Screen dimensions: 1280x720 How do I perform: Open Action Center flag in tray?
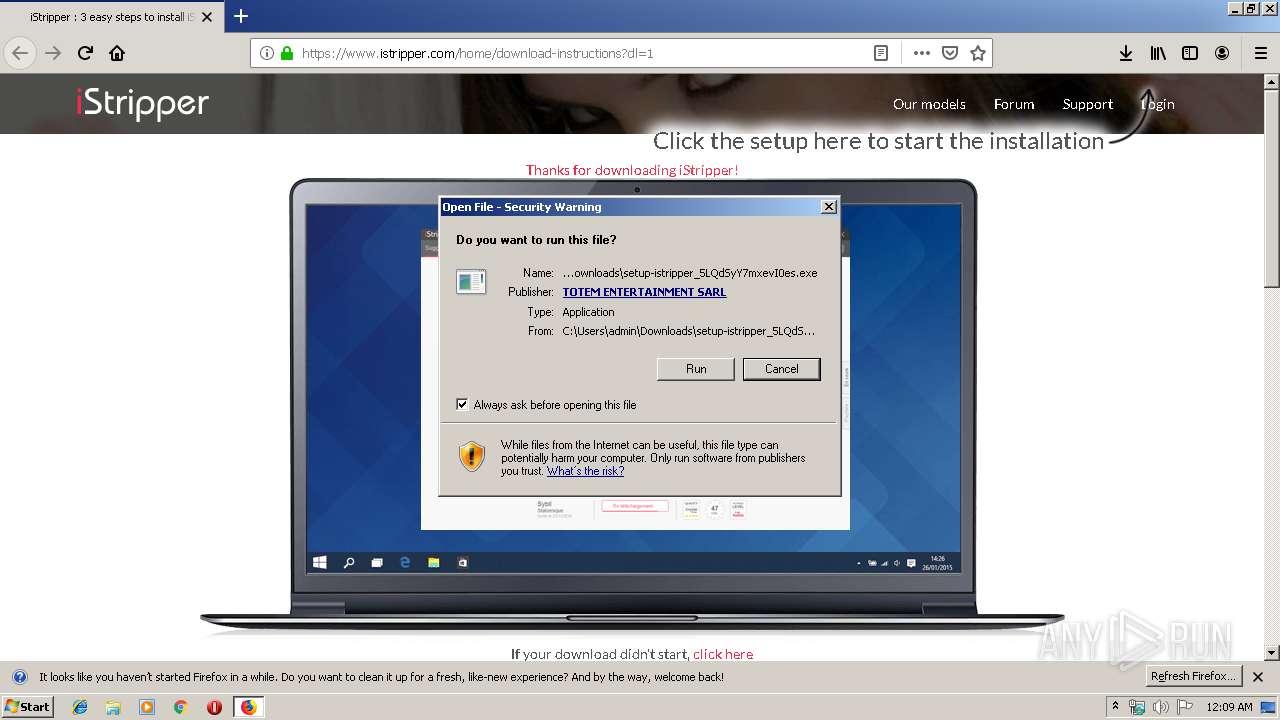(x=1184, y=707)
